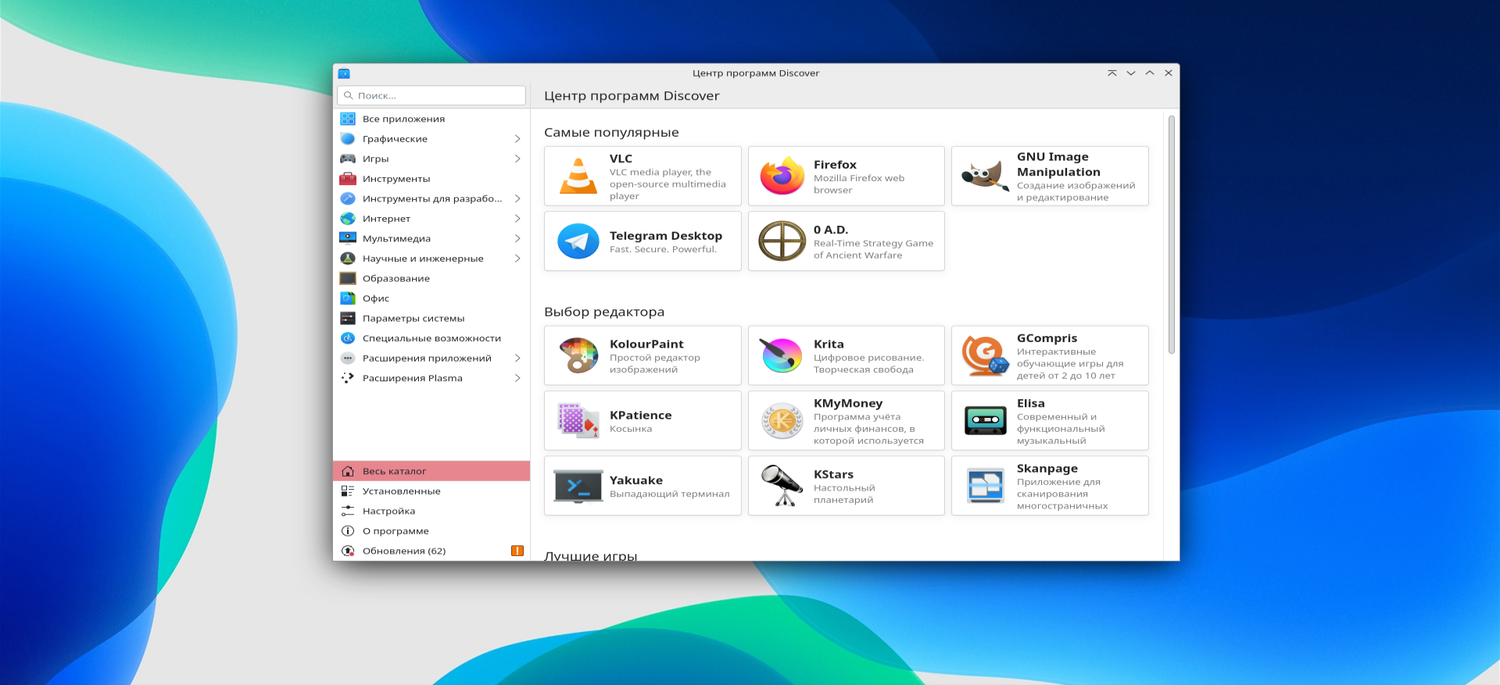
Task: Click the Специальные возможности accessibility icon
Action: pyautogui.click(x=348, y=338)
